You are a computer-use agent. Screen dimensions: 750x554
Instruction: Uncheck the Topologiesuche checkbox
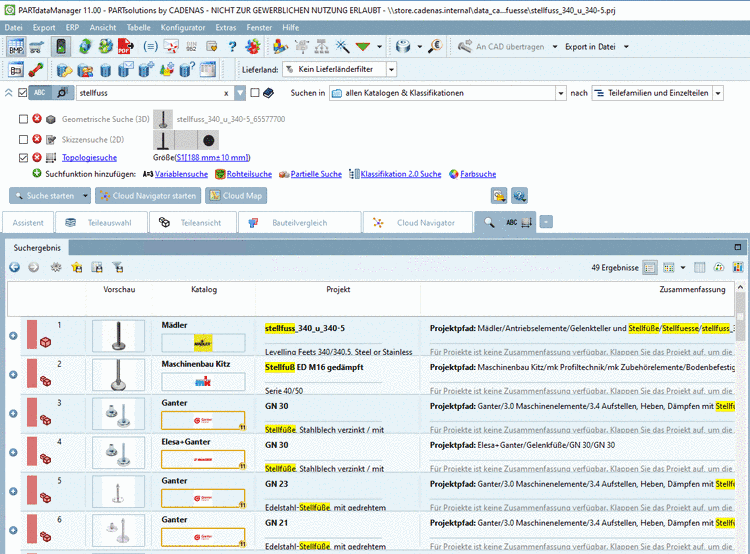(x=23, y=157)
